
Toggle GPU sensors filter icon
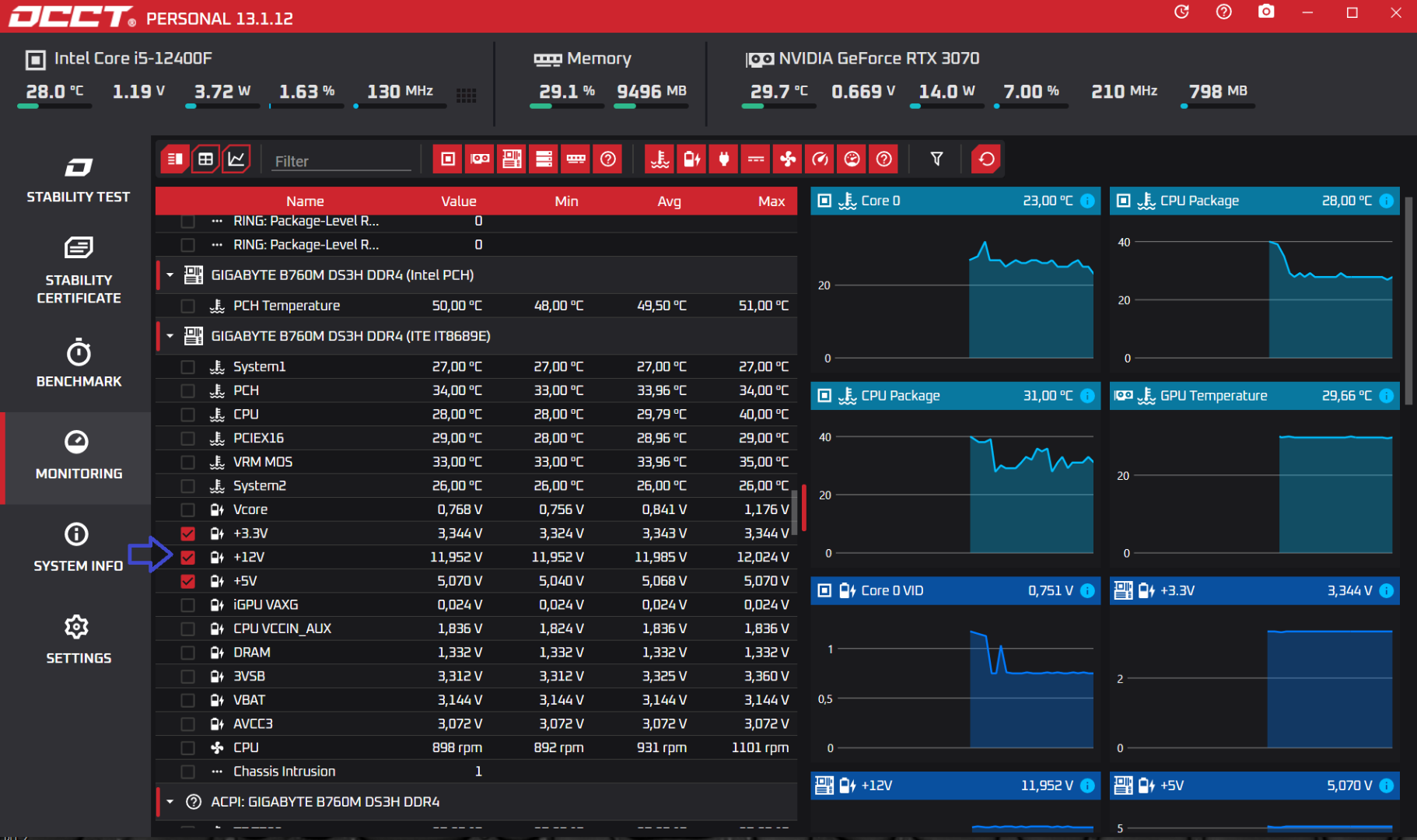480,159
